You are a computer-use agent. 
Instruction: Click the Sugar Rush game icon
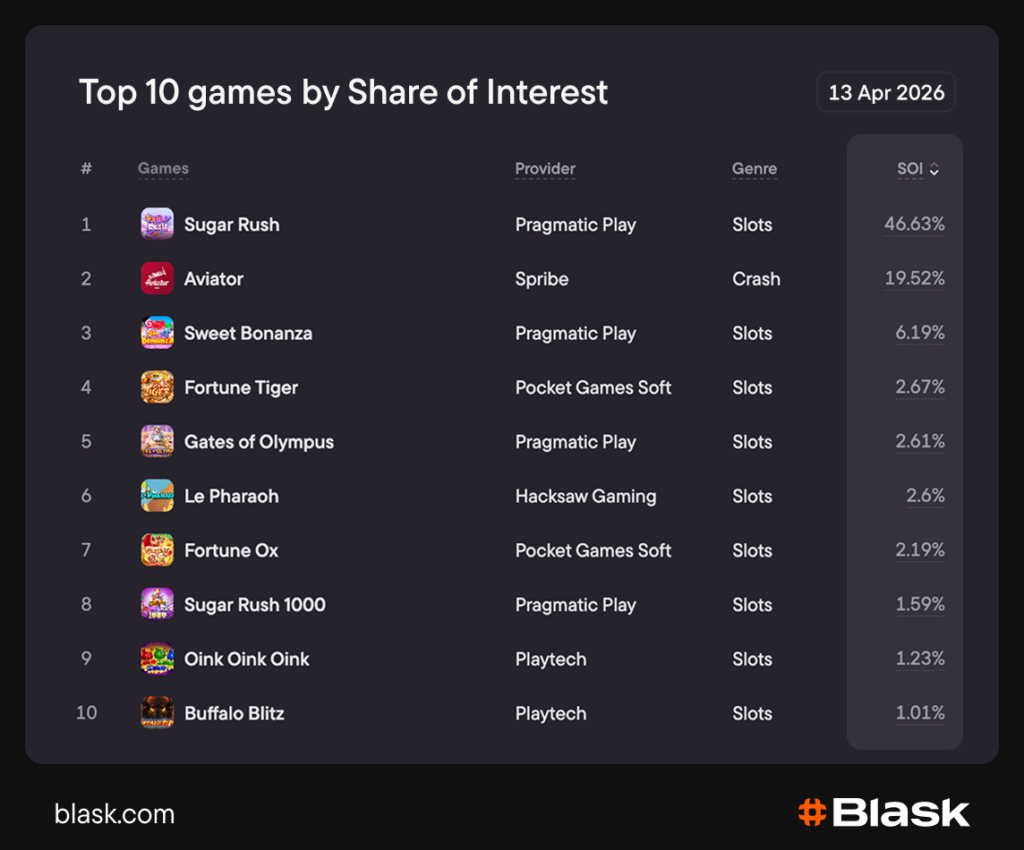coord(157,224)
